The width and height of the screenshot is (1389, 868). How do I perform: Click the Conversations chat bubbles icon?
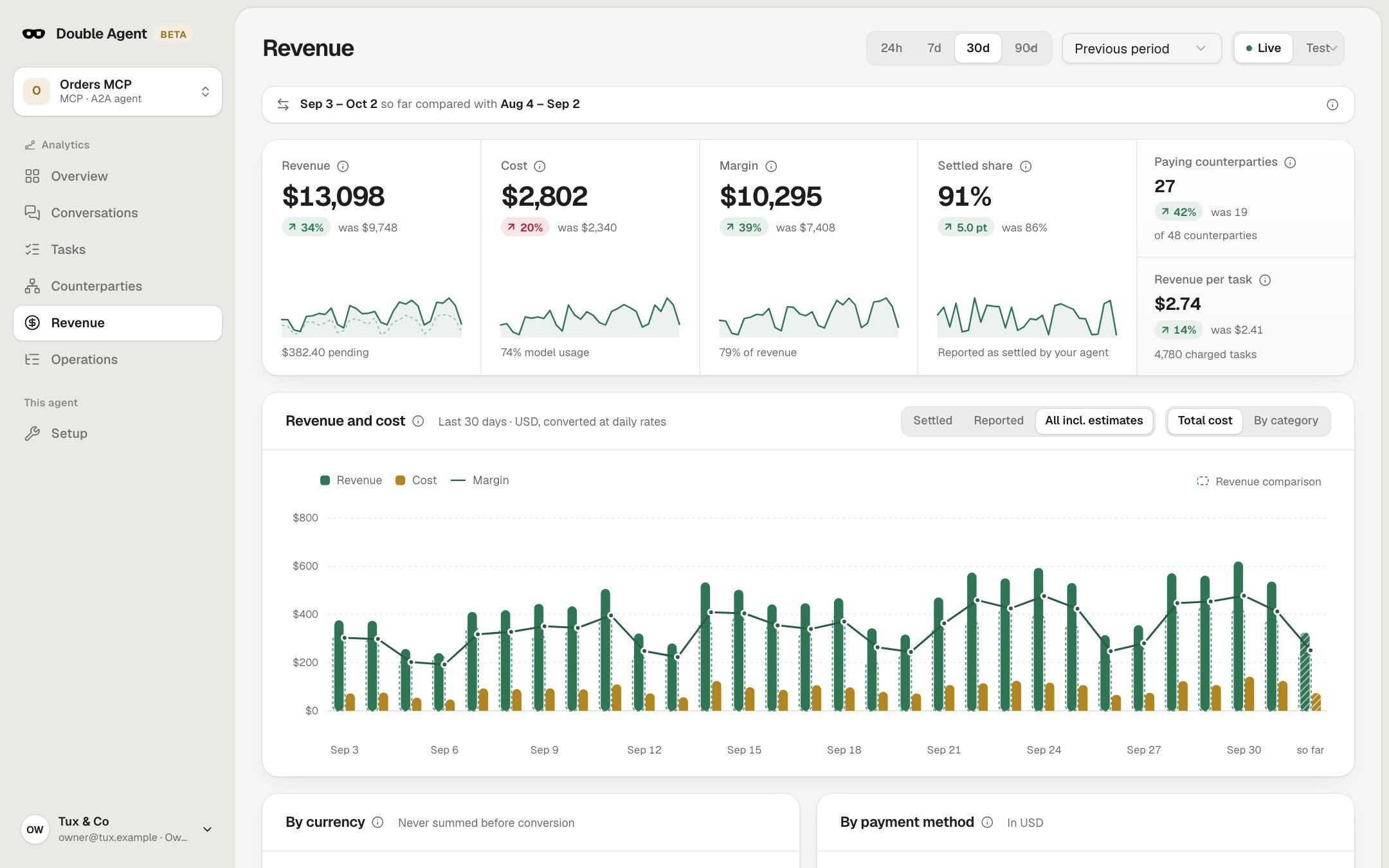coord(32,213)
